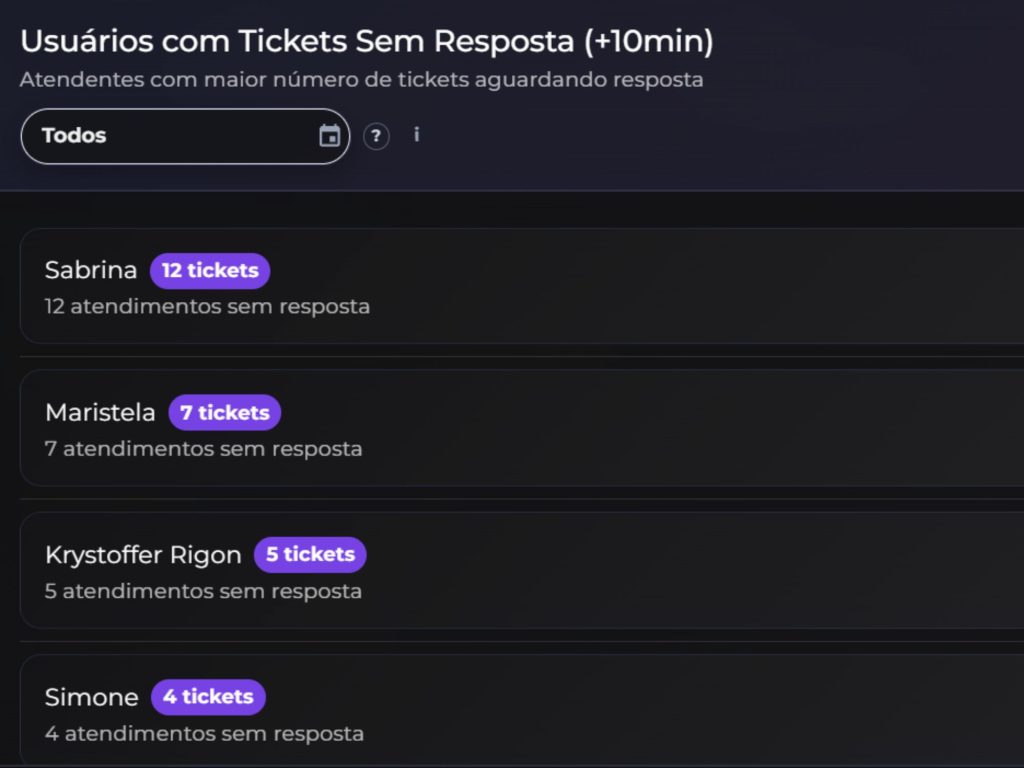Select the "12 tickets" badge for Sabrina

click(x=210, y=270)
